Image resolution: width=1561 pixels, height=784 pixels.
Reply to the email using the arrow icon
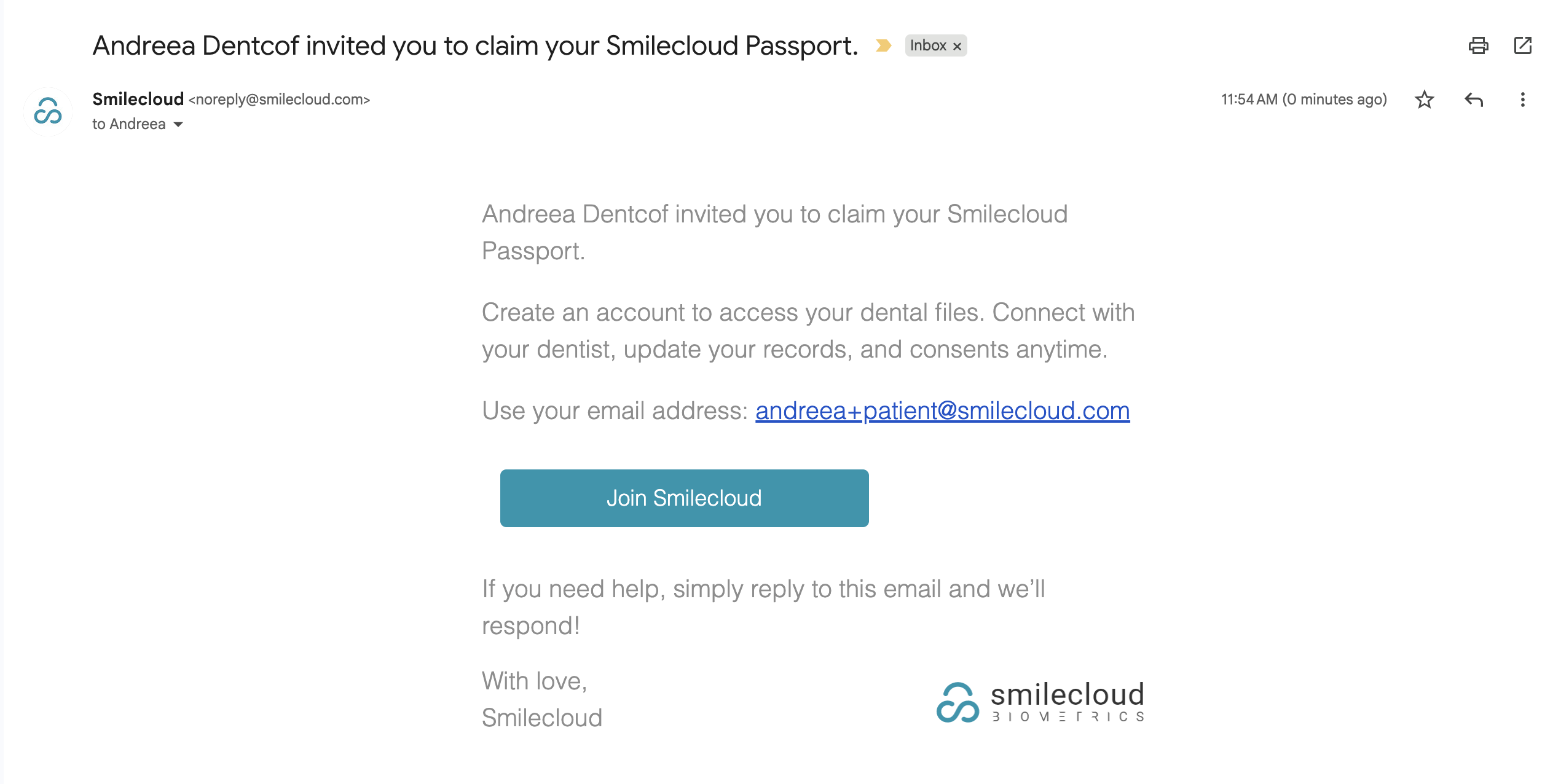[1473, 100]
